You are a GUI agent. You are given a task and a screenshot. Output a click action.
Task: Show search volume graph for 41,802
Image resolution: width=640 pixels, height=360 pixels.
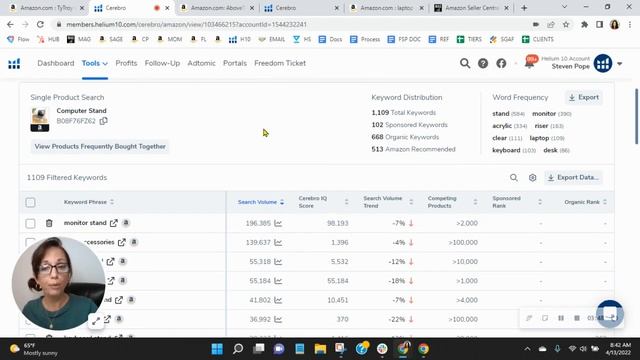(x=278, y=300)
